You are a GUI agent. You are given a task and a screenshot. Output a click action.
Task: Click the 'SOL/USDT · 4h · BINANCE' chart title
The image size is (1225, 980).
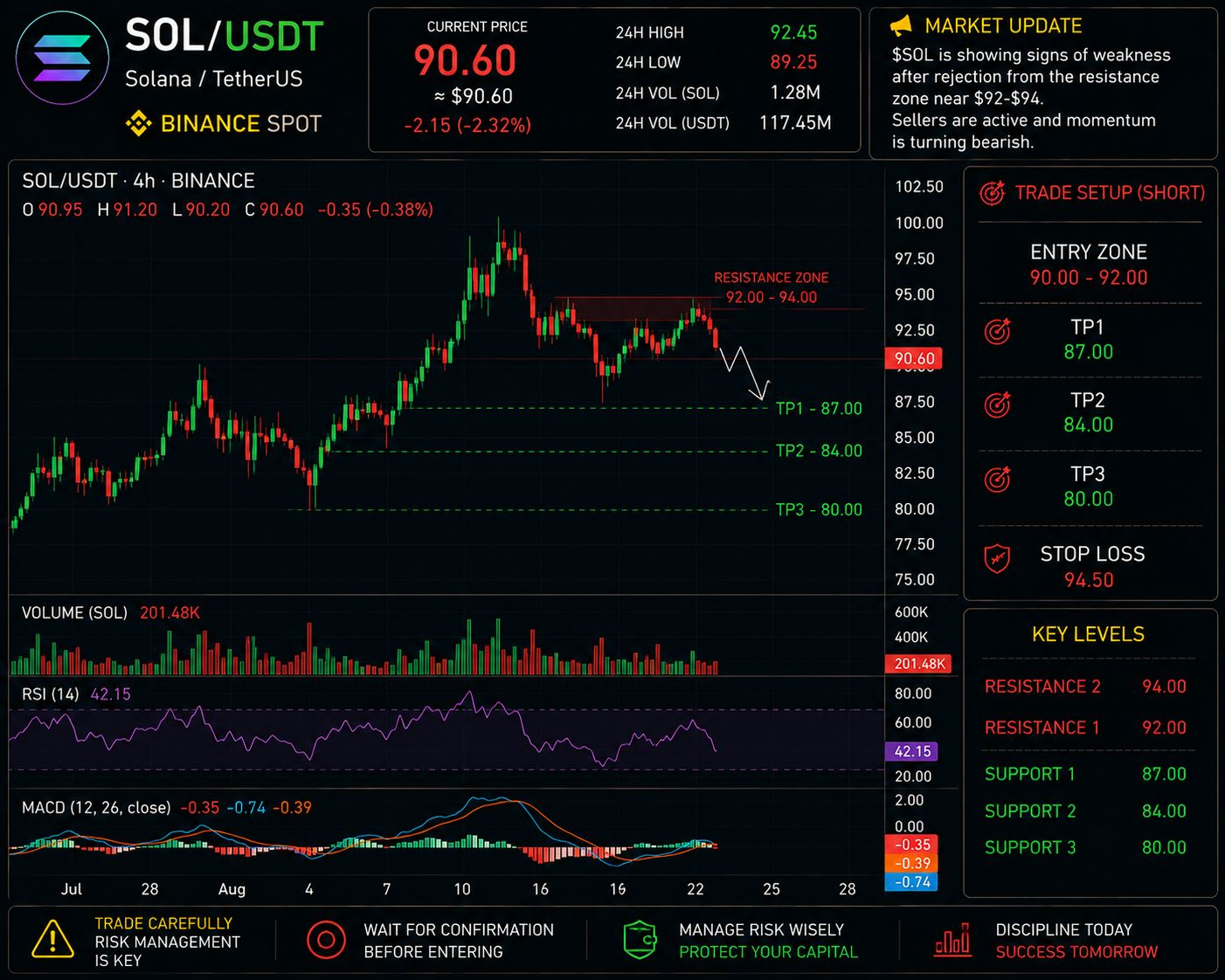[x=138, y=181]
